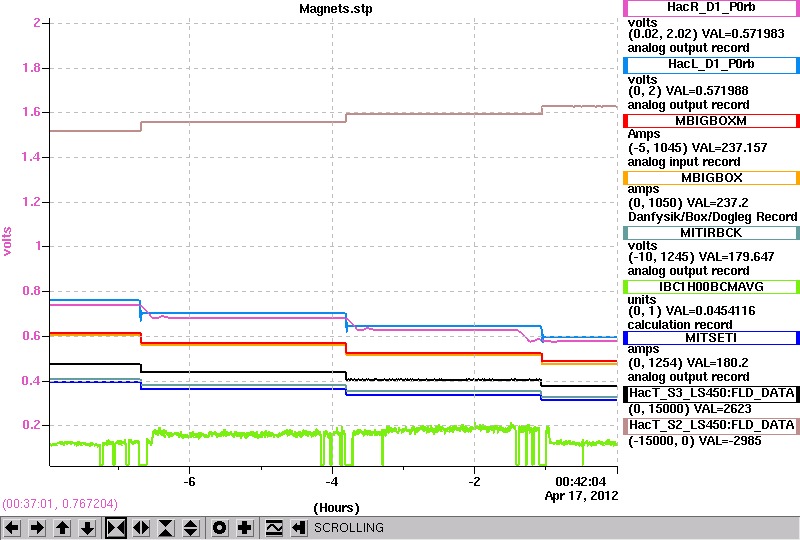Select the MITSETI dark blue legend label
The width and height of the screenshot is (800, 540).
click(x=711, y=338)
